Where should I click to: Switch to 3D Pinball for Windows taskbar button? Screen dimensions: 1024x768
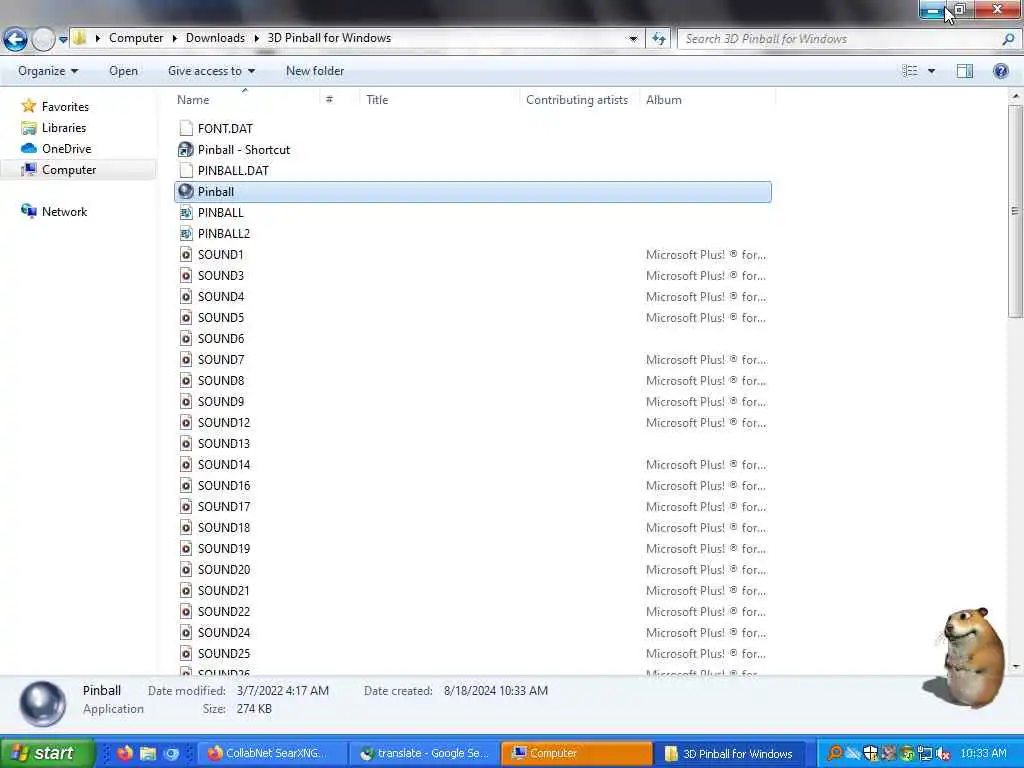(729, 754)
